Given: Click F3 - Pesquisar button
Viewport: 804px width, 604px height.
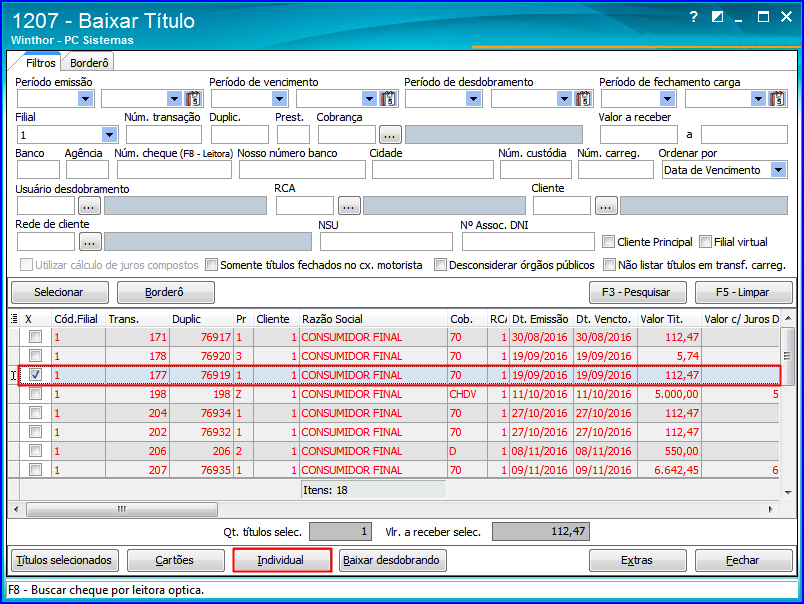Looking at the screenshot, I should coord(637,292).
